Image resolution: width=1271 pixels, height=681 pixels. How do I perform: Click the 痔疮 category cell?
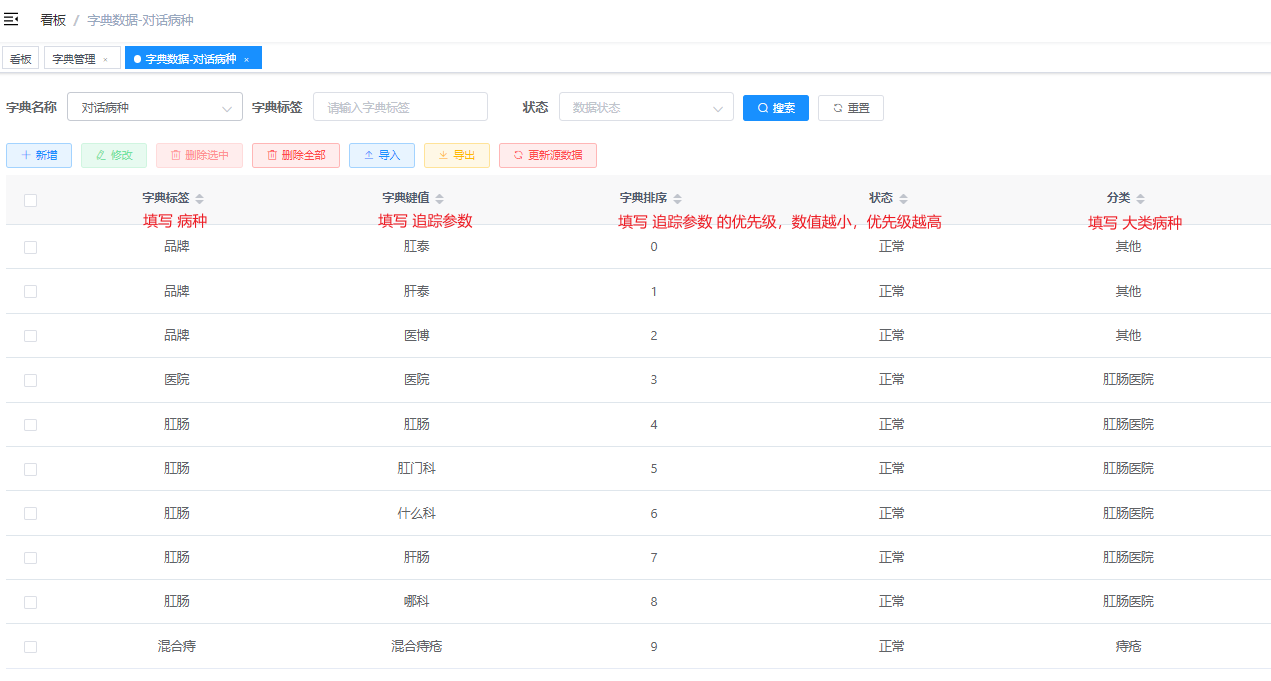coord(1128,646)
